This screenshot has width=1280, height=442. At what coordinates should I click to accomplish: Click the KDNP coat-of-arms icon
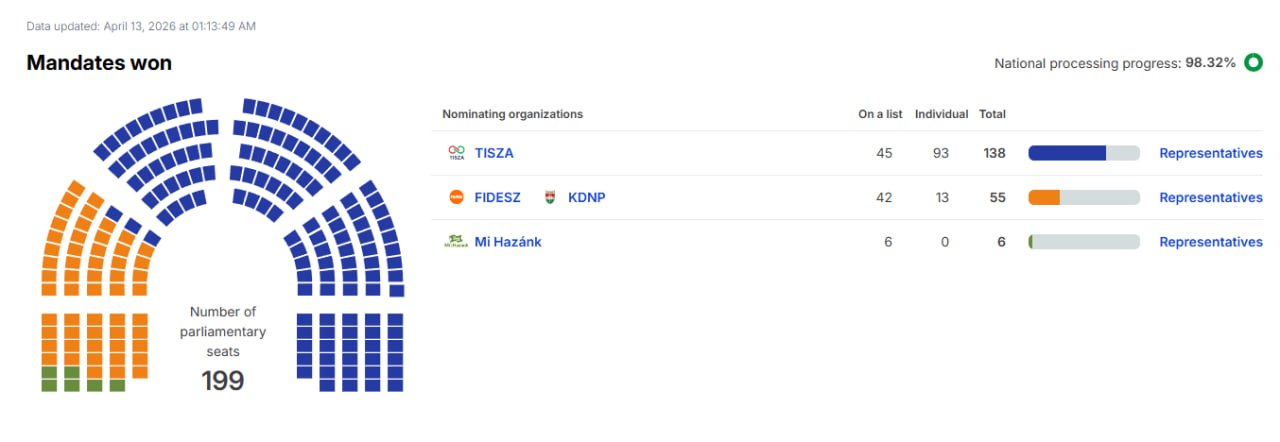click(x=549, y=197)
